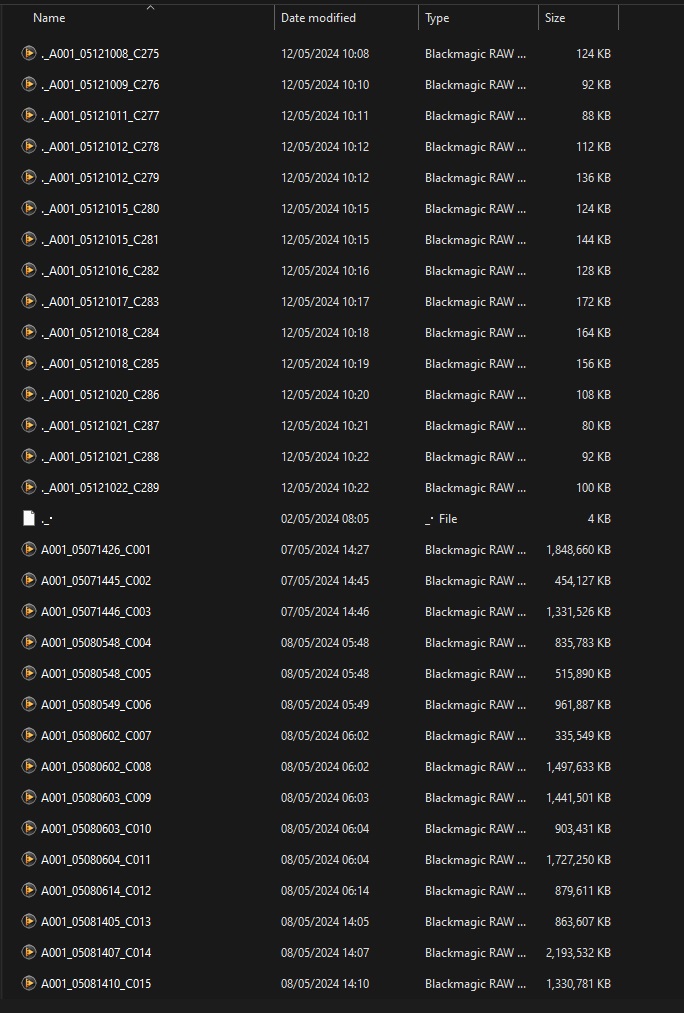Click icon of A001_05071426_C001 clip

pyautogui.click(x=28, y=549)
